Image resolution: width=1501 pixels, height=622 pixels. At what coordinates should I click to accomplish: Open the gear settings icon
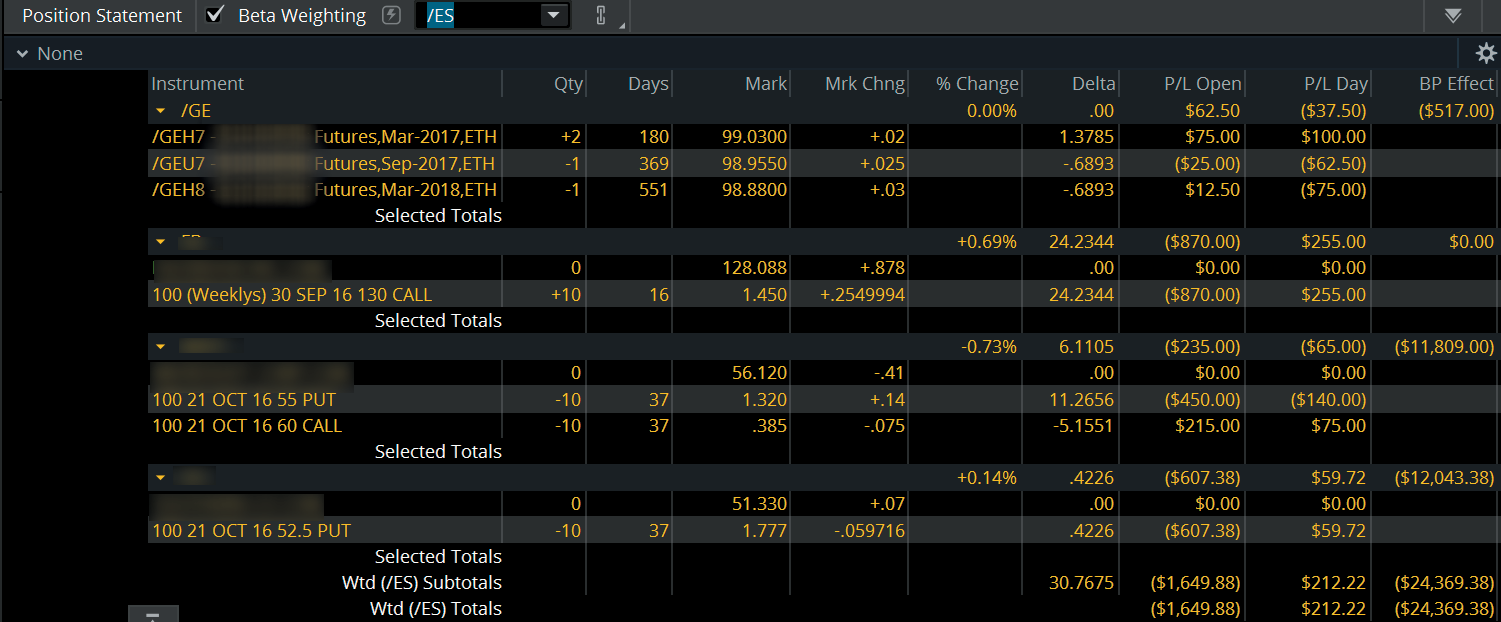(x=1485, y=52)
